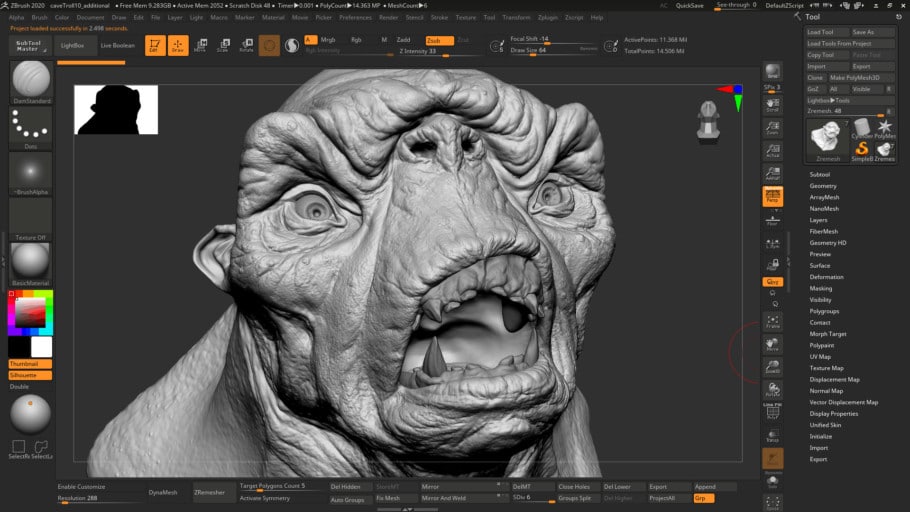The height and width of the screenshot is (512, 910).
Task: Adjust the Z Intensity slider
Action: click(439, 52)
